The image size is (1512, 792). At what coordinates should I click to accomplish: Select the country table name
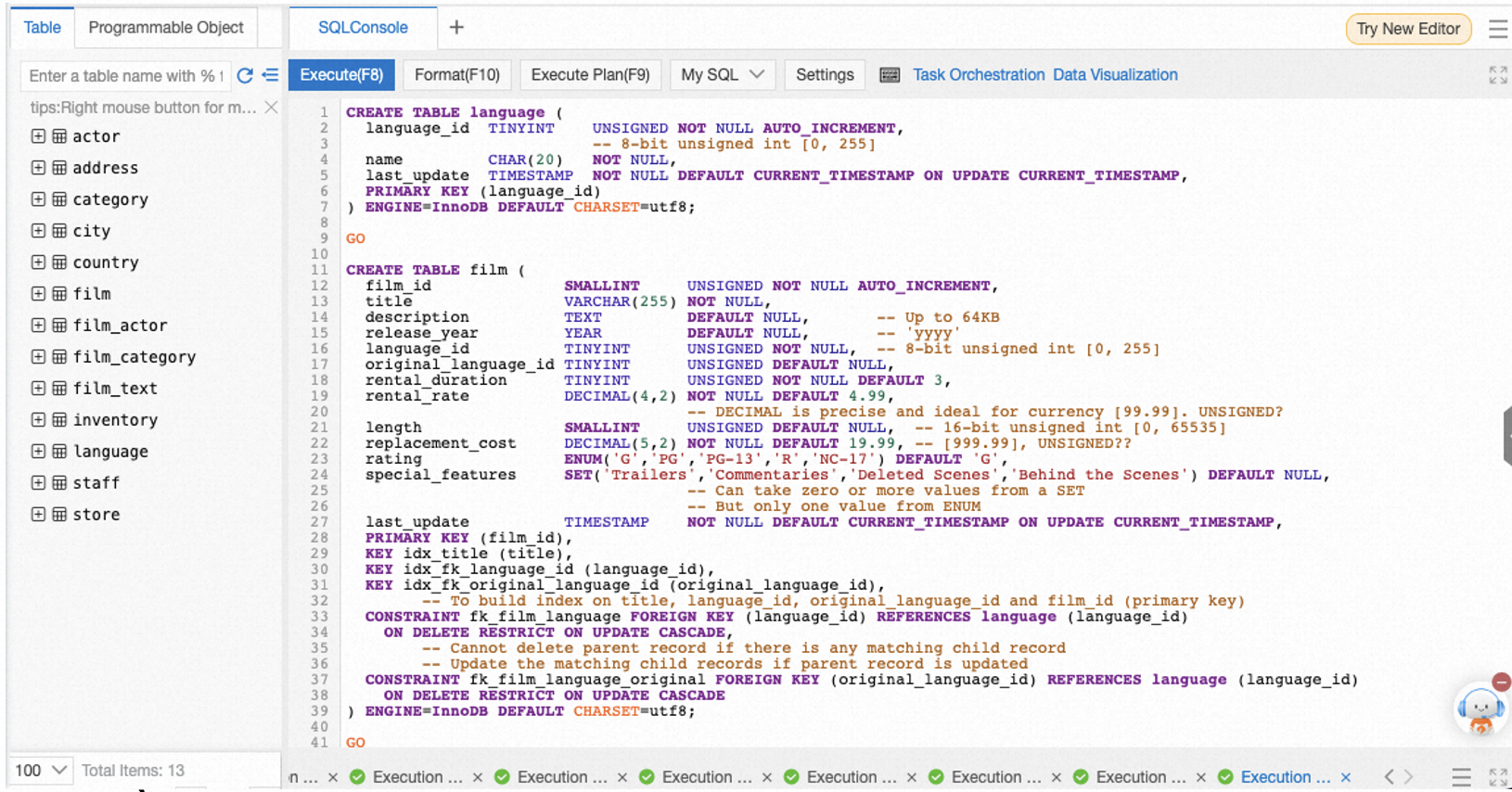pos(106,262)
